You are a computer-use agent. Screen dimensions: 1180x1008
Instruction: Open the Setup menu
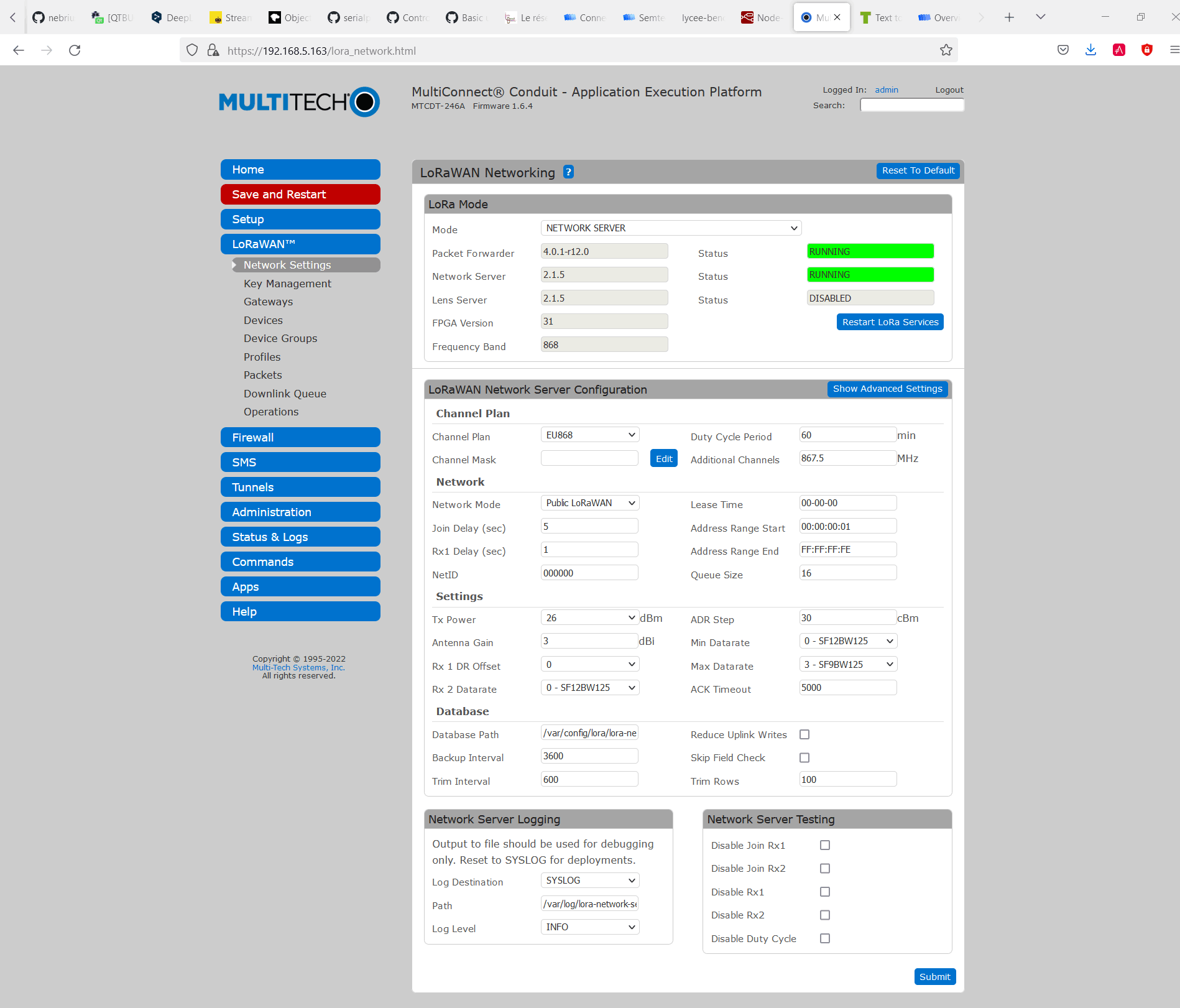tap(300, 220)
